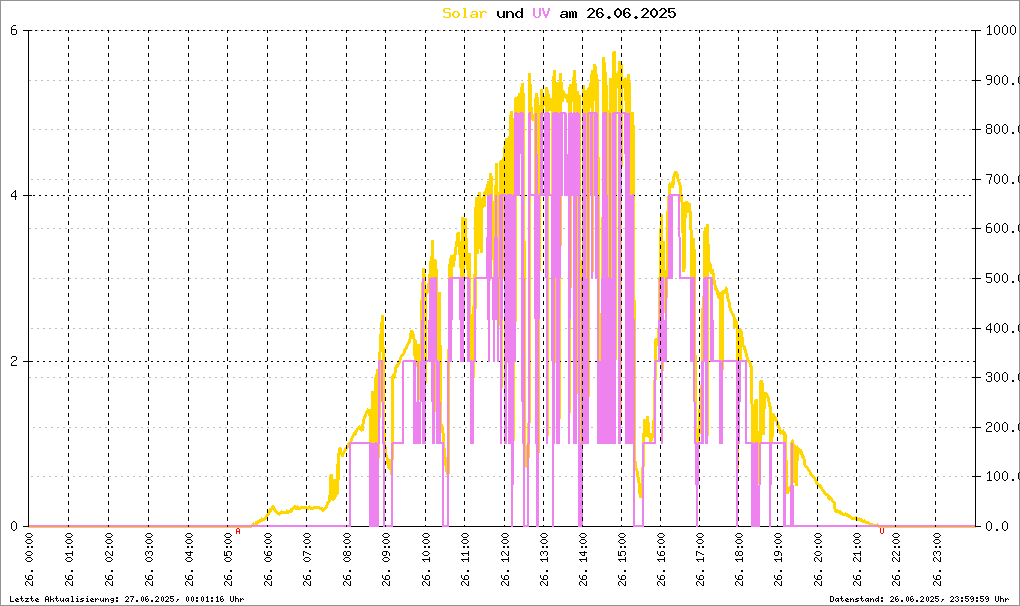The height and width of the screenshot is (606, 1020).
Task: Click the left axis label '4'
Action: tap(14, 195)
